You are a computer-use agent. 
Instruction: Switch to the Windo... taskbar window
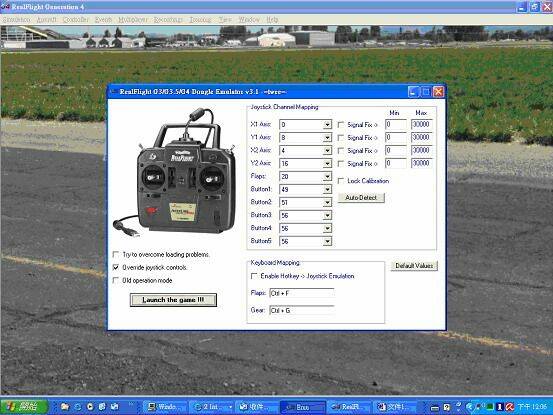pos(164,407)
